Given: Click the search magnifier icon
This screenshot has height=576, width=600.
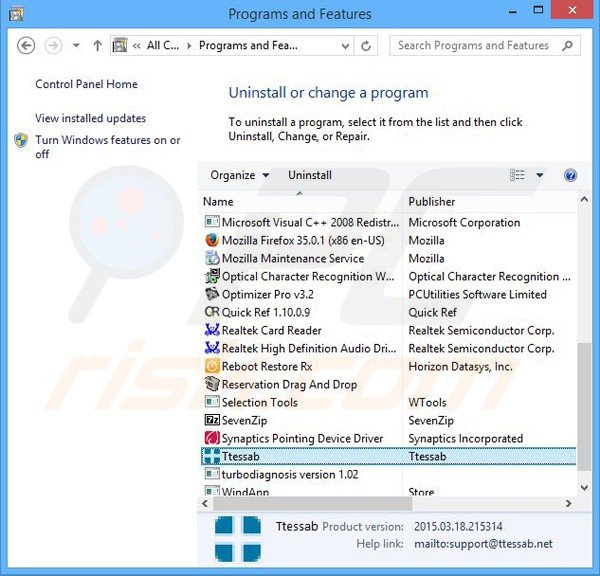Looking at the screenshot, I should point(567,46).
